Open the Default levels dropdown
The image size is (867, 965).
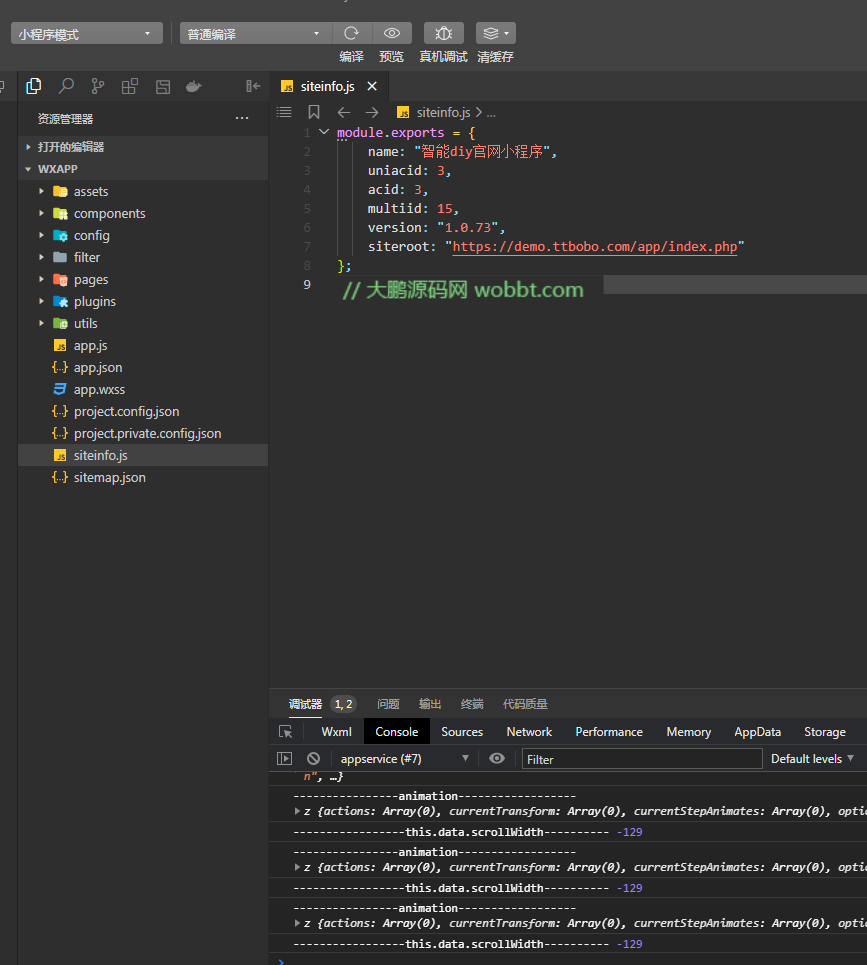click(812, 759)
